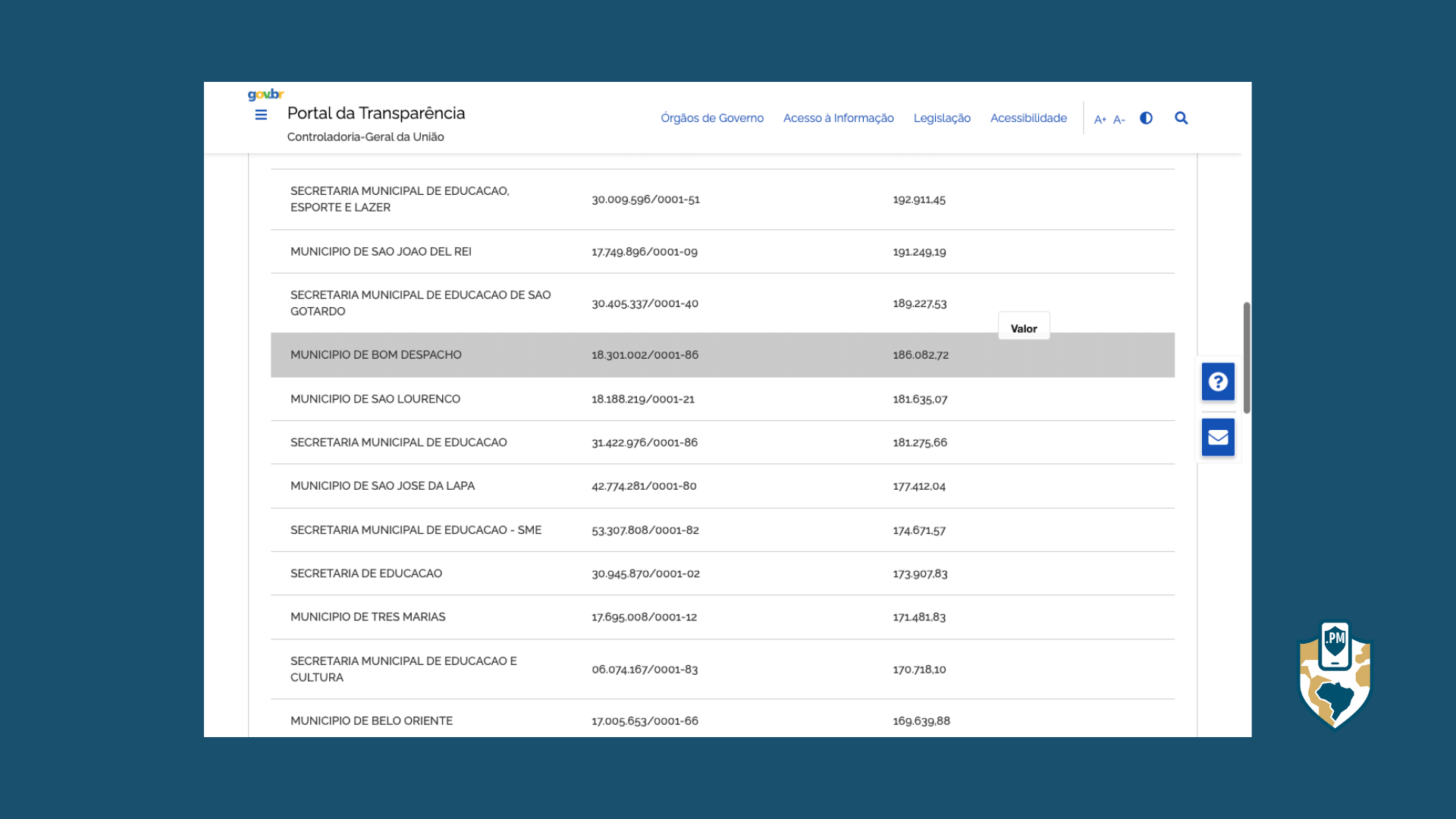
Task: Click the page vertical scrollbar thumb
Action: click(1247, 357)
